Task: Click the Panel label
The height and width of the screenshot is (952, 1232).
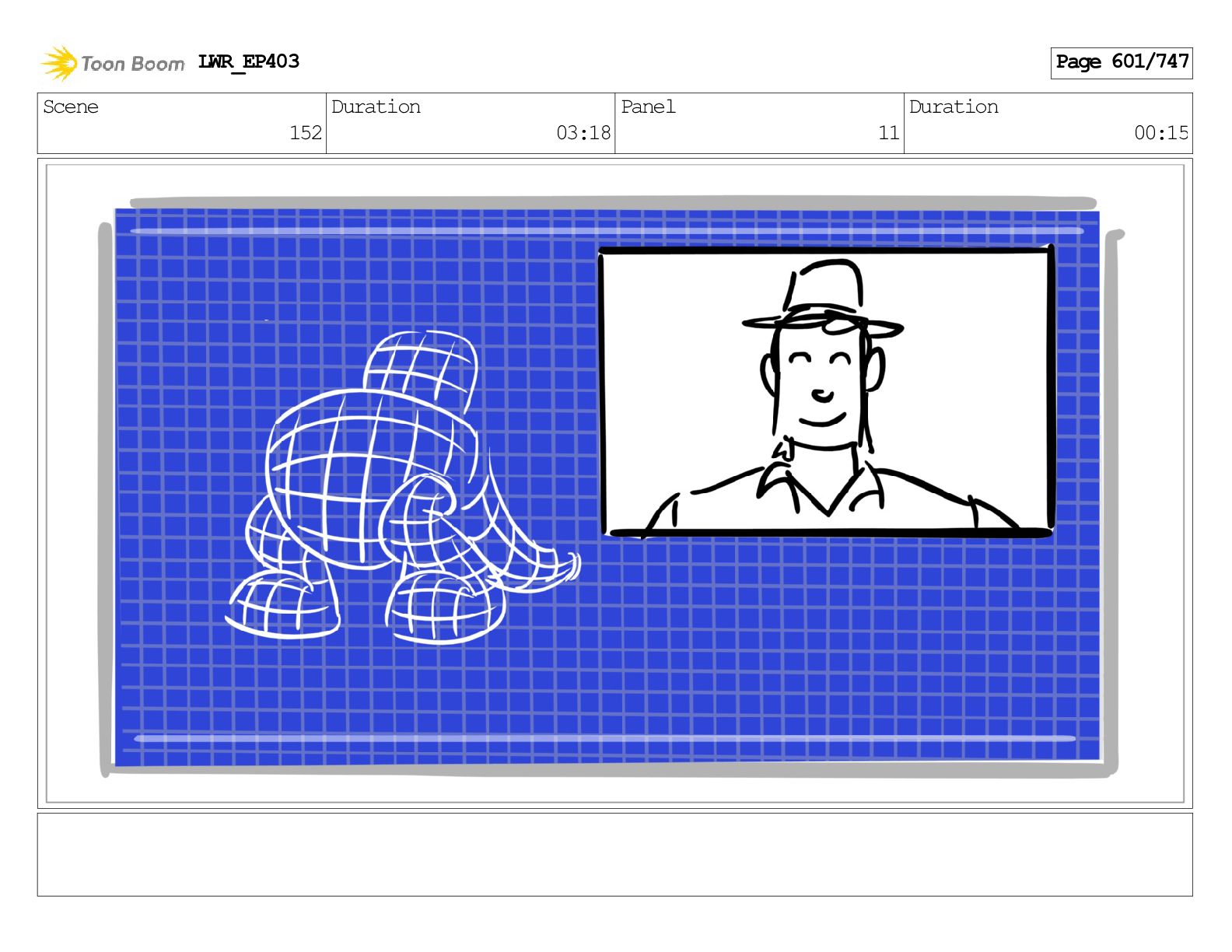Action: coord(648,107)
